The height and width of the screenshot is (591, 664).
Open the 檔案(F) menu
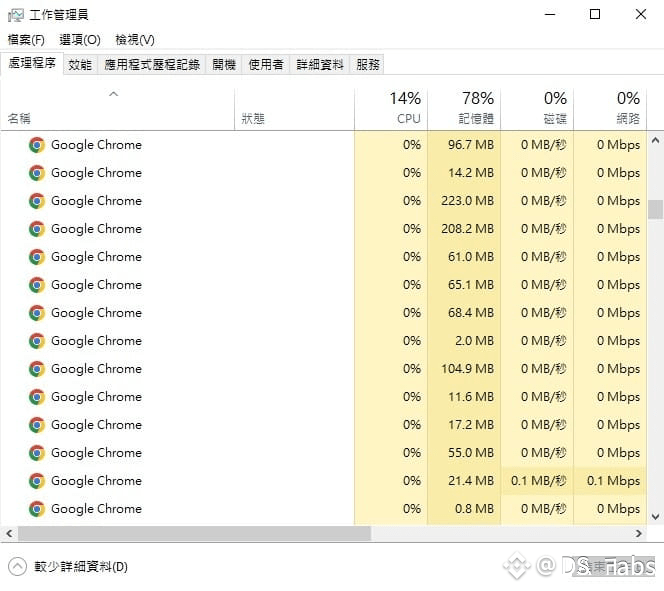[26, 40]
